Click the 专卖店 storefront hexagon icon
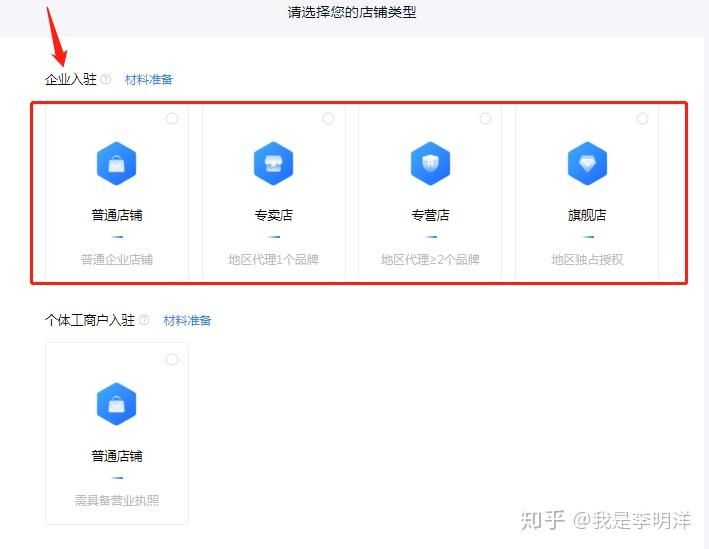 point(273,163)
